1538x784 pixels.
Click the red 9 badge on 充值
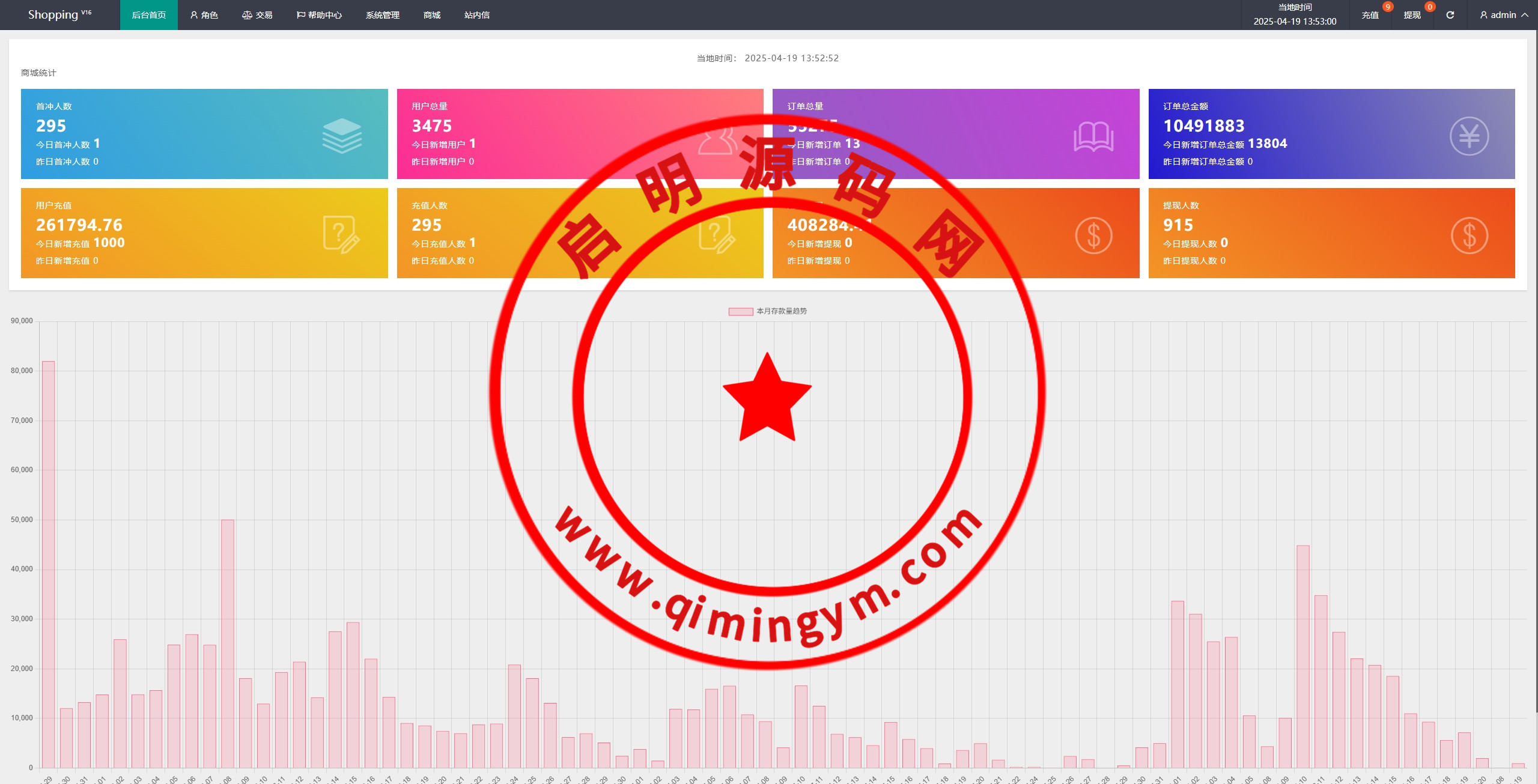pyautogui.click(x=1387, y=7)
